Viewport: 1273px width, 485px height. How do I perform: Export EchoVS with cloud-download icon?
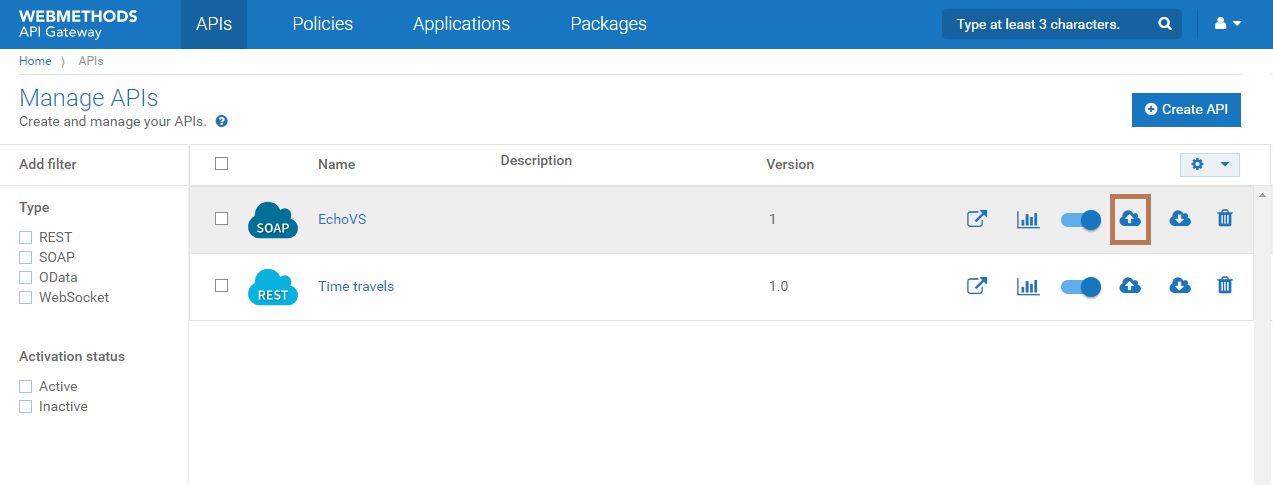1180,219
